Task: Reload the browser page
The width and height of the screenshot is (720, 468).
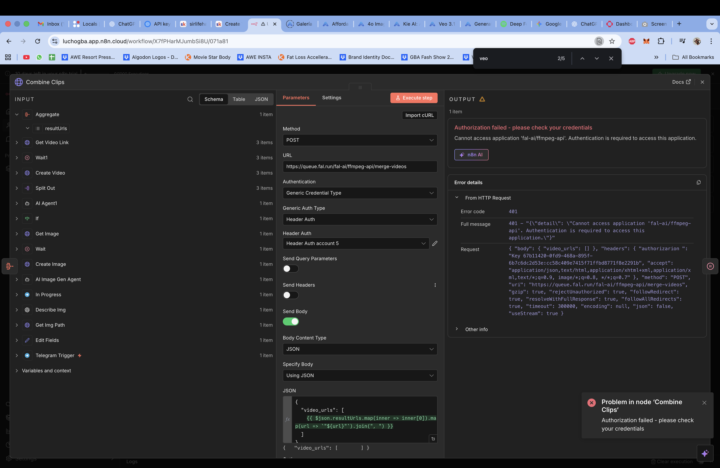Action: tap(38, 41)
